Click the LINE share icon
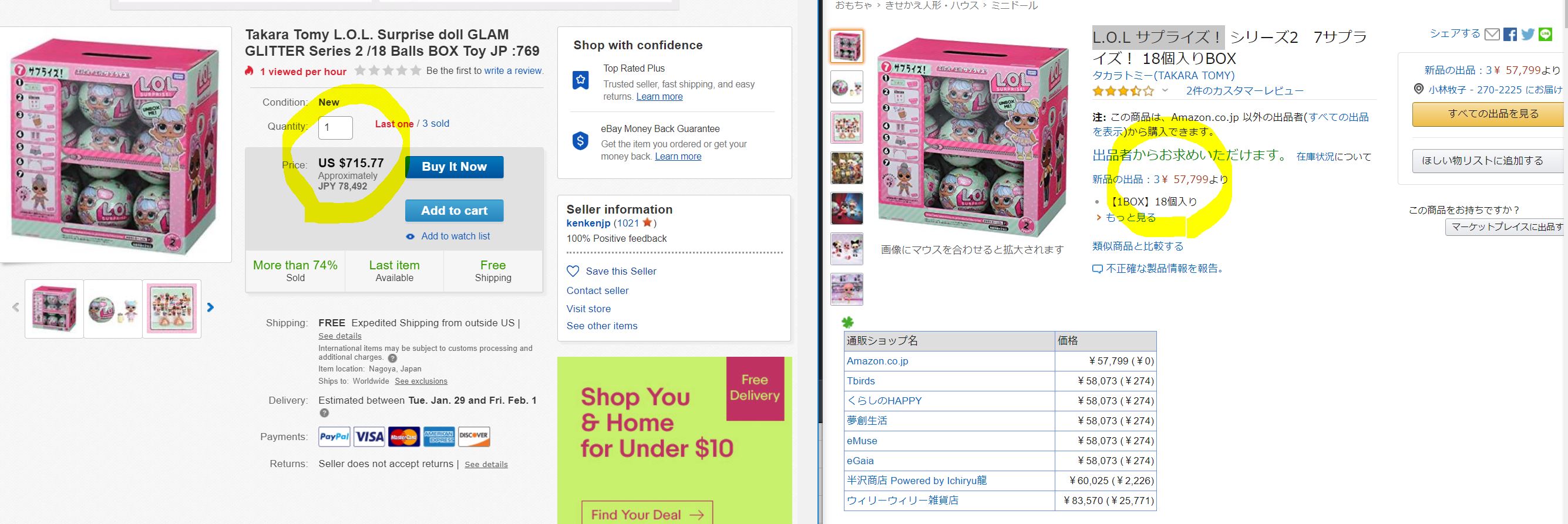1568x524 pixels. point(1546,35)
